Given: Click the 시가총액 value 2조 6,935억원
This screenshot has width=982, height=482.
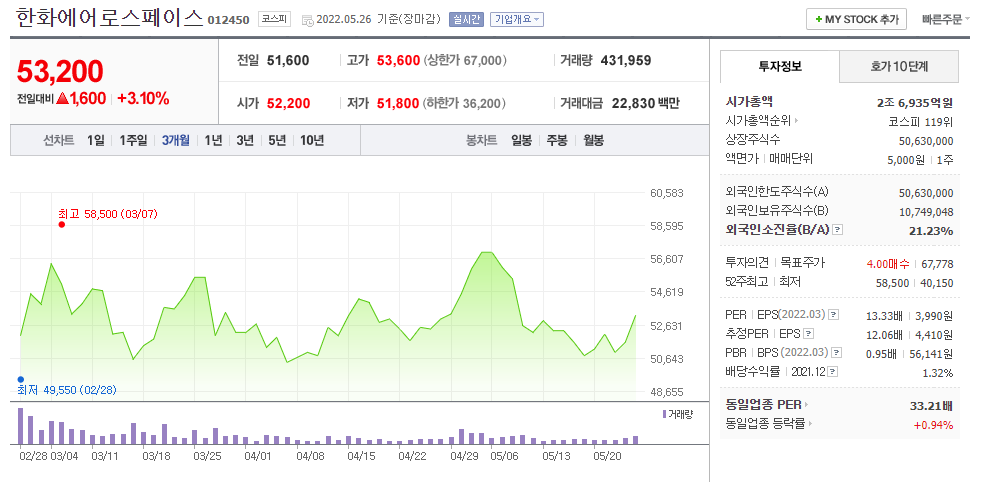Looking at the screenshot, I should [x=916, y=101].
